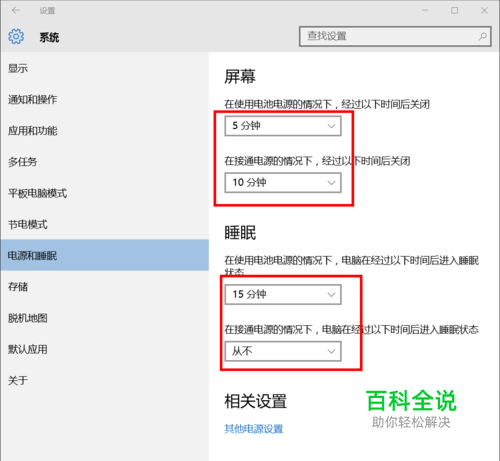Click the search magnifier icon
This screenshot has height=461, width=500.
[482, 36]
